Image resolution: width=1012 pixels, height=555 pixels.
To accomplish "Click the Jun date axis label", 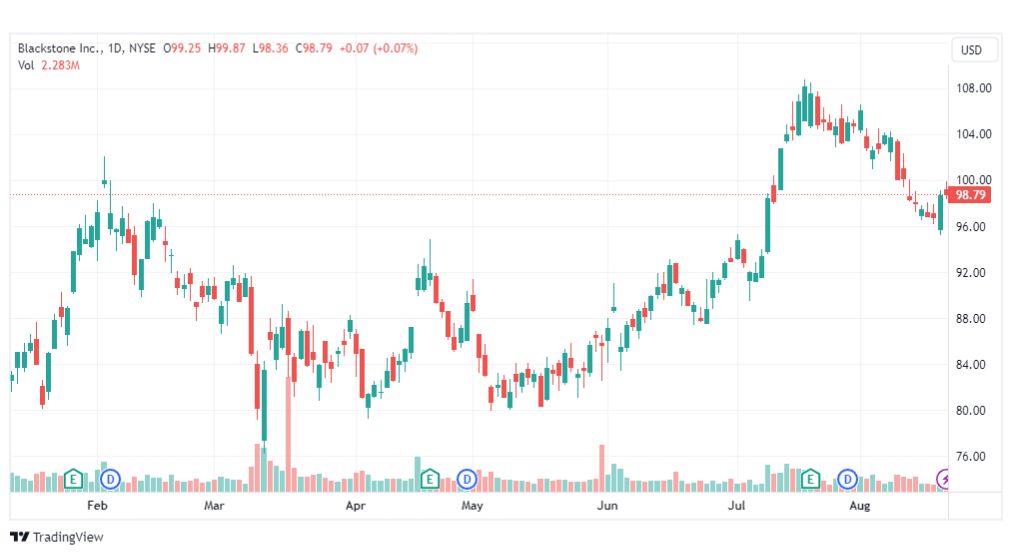I will pyautogui.click(x=607, y=505).
